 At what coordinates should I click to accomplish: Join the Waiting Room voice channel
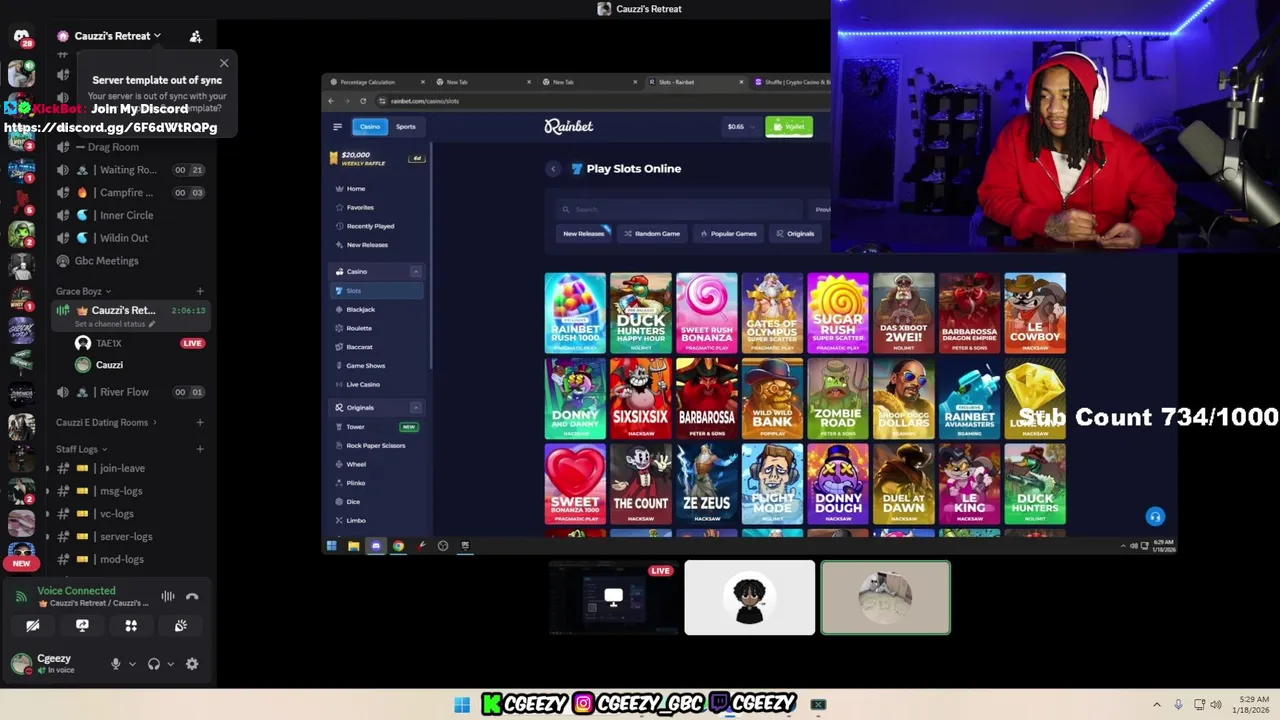pos(130,170)
